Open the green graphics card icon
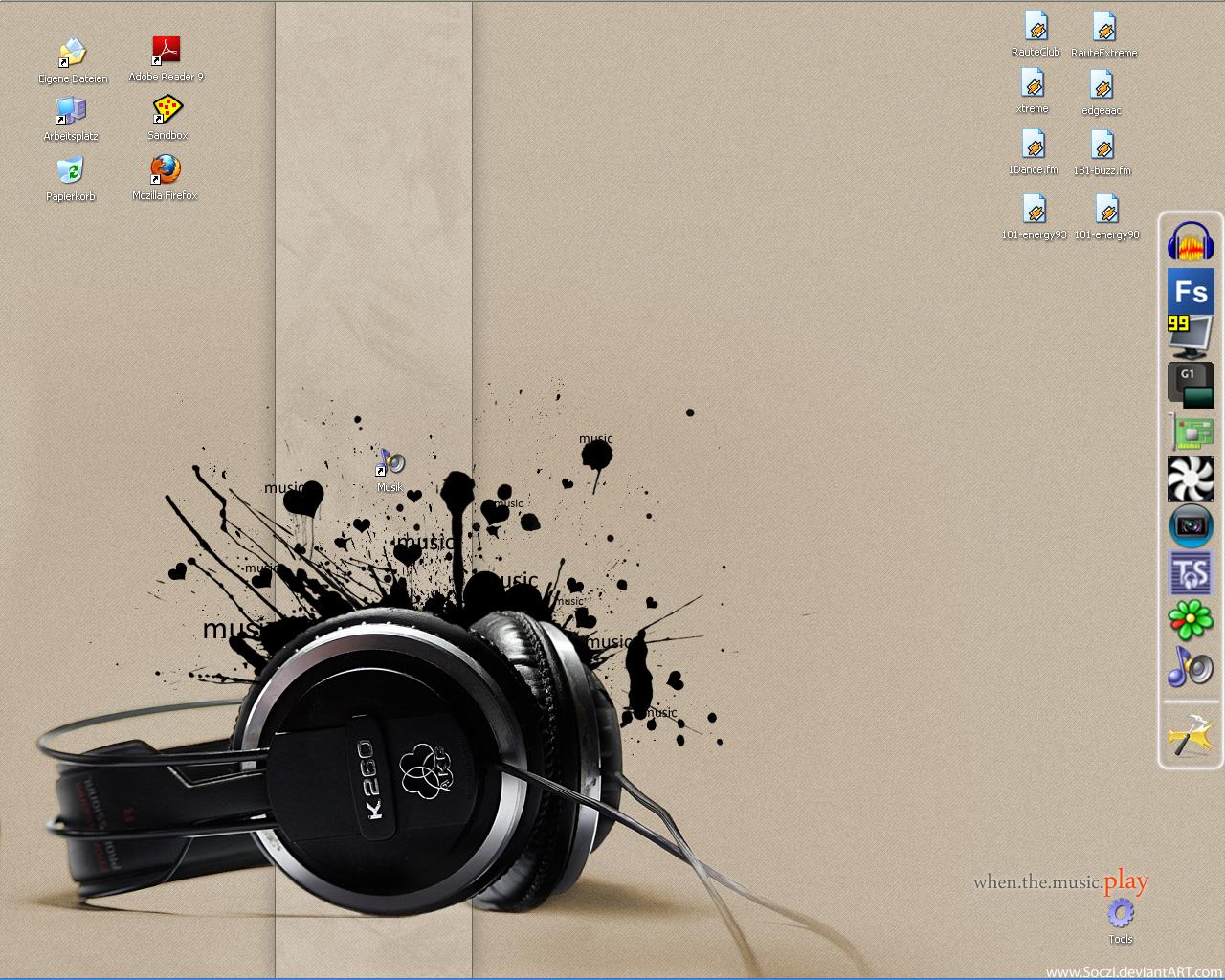The height and width of the screenshot is (980, 1225). [x=1192, y=432]
